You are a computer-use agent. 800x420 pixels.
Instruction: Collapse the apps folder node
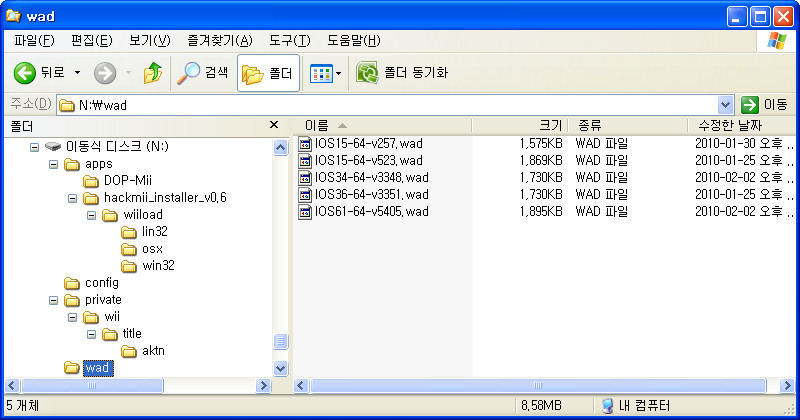pyautogui.click(x=54, y=164)
